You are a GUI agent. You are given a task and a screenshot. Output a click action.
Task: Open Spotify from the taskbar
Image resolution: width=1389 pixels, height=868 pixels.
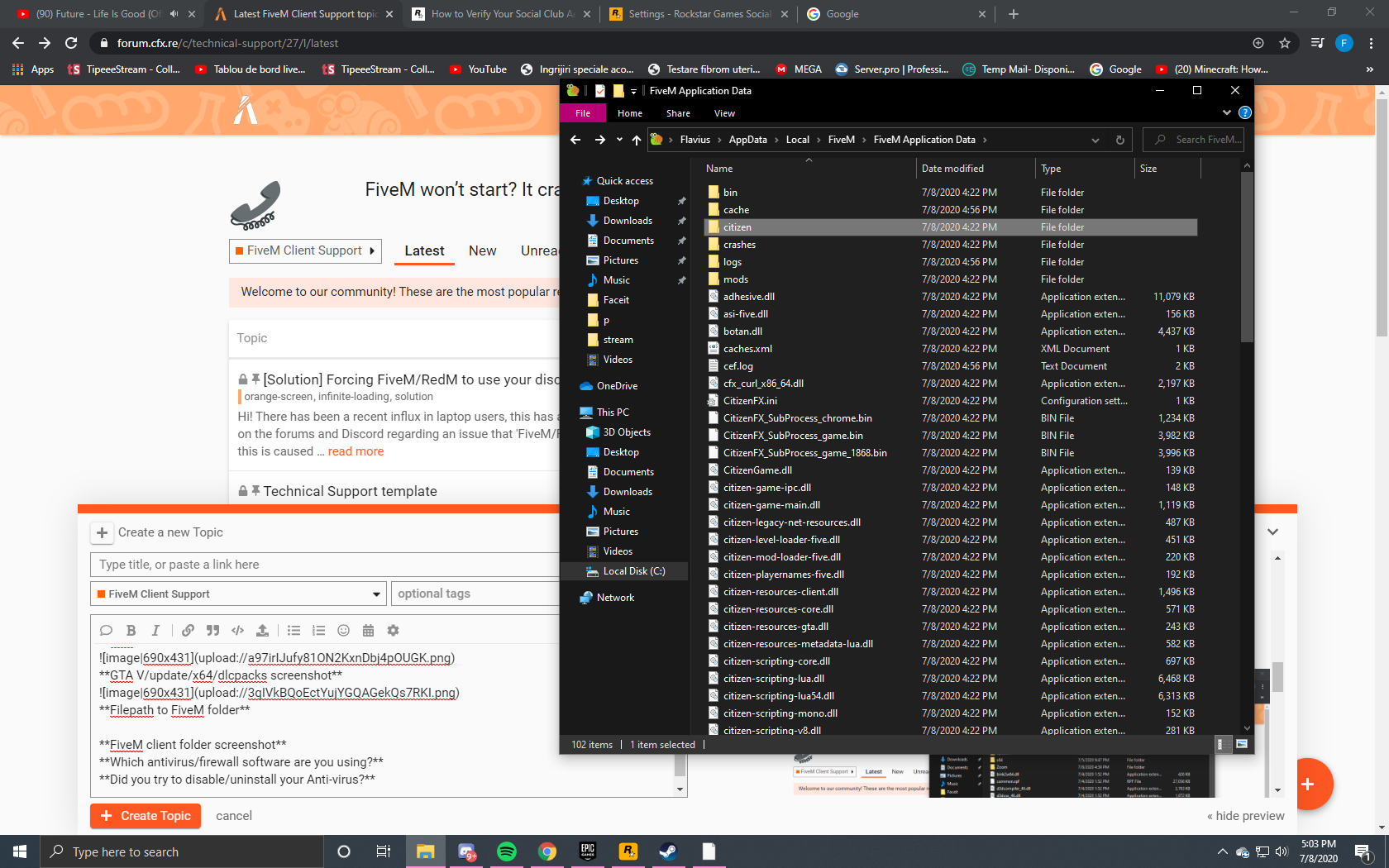507,851
